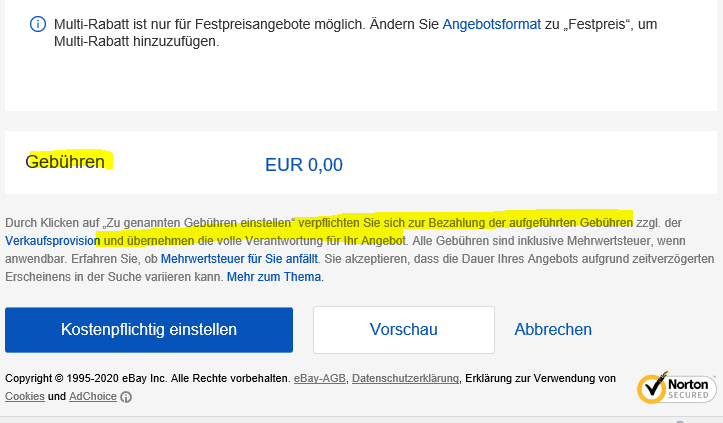Click the quoted „Festpreis" word in the notice
Viewport: 723px width, 423px height.
590,23
